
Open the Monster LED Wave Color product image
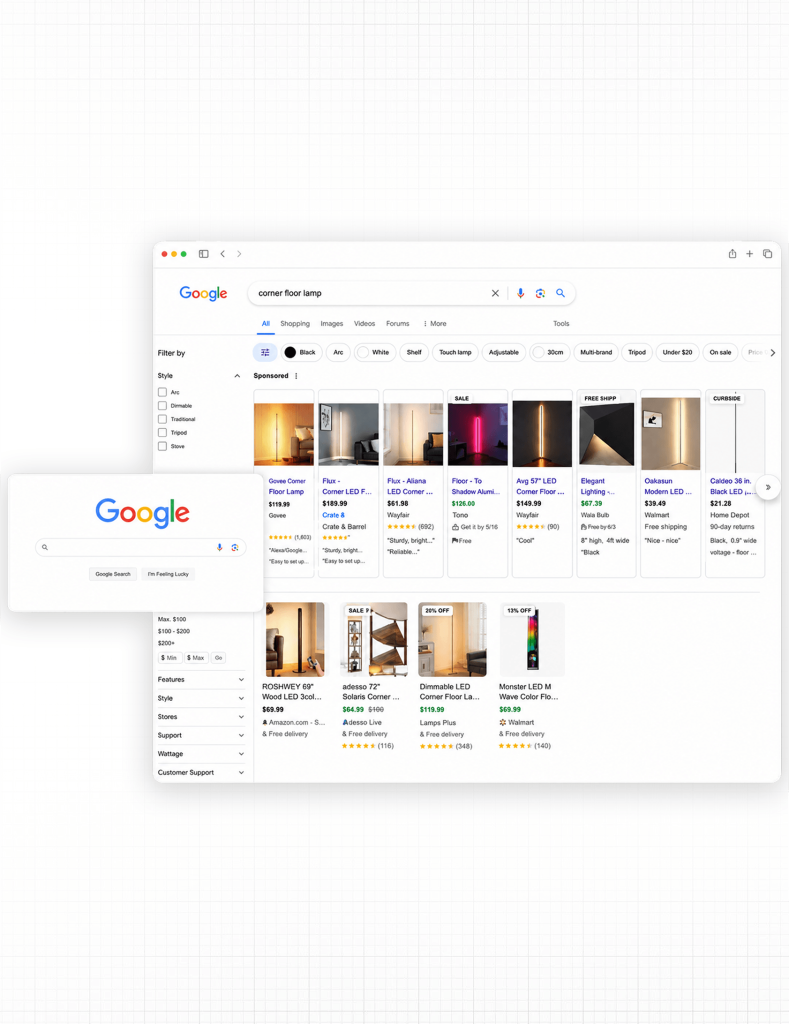[x=532, y=640]
